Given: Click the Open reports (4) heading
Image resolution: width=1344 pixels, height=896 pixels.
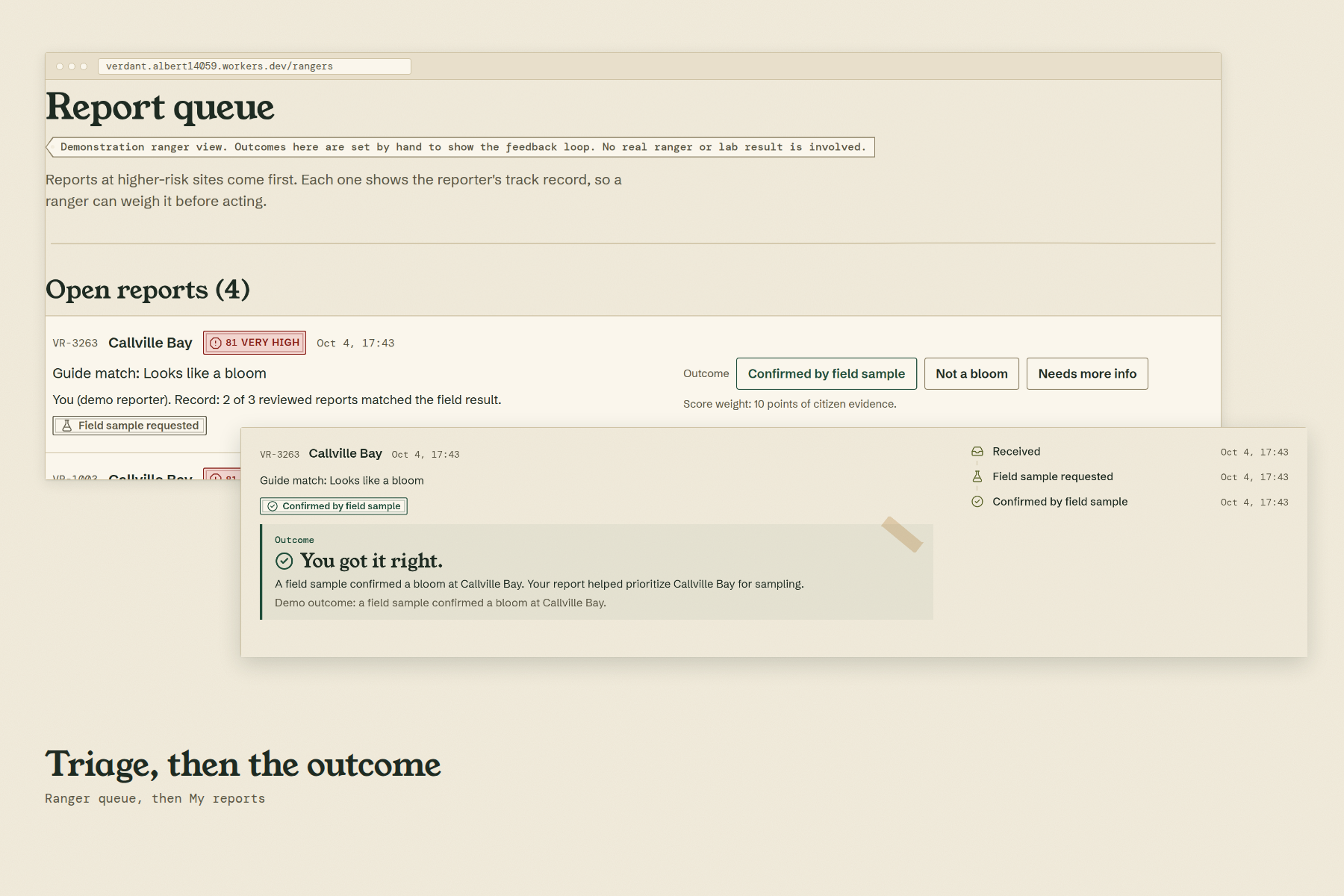Looking at the screenshot, I should point(148,290).
